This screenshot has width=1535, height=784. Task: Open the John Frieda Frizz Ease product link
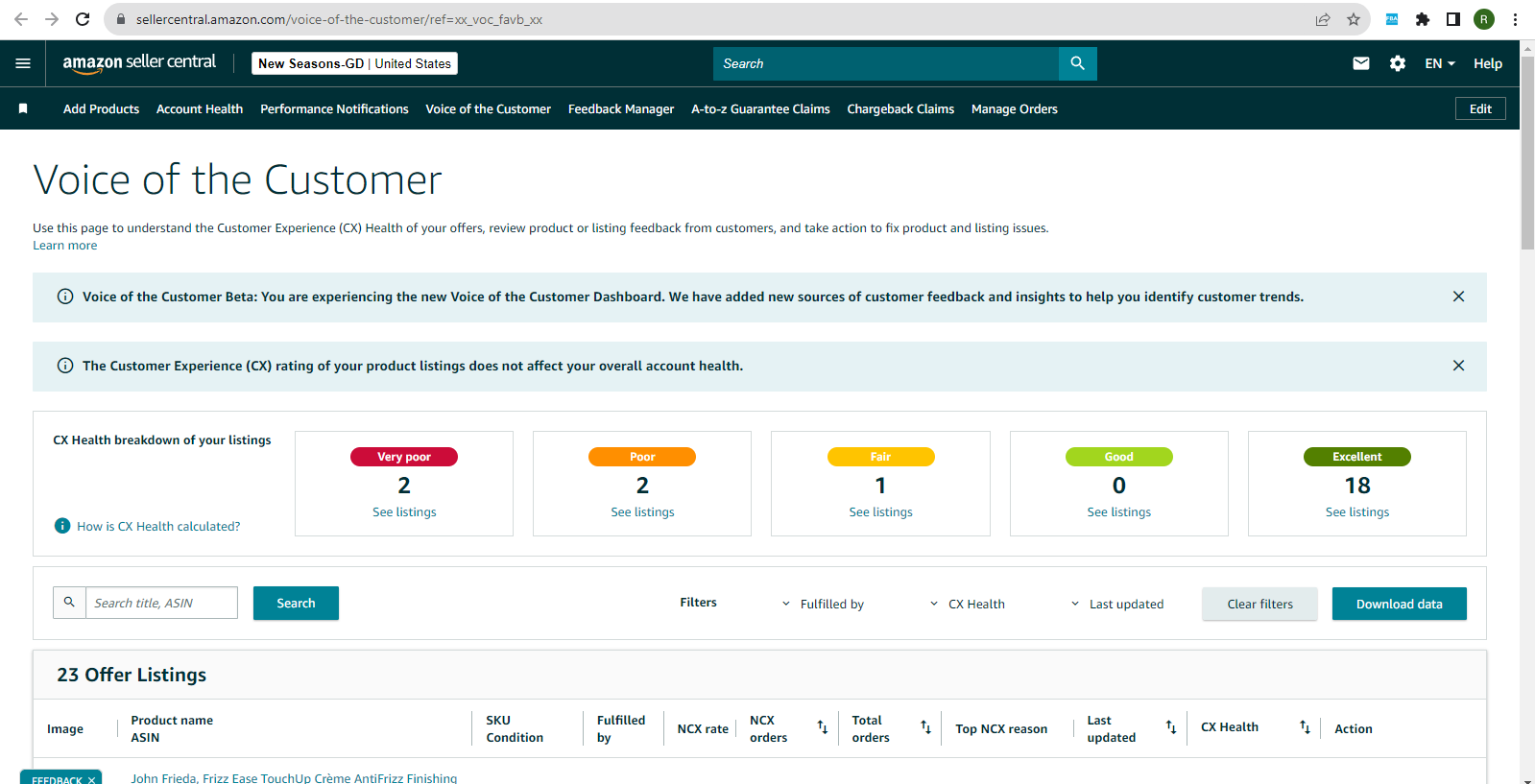tap(294, 778)
